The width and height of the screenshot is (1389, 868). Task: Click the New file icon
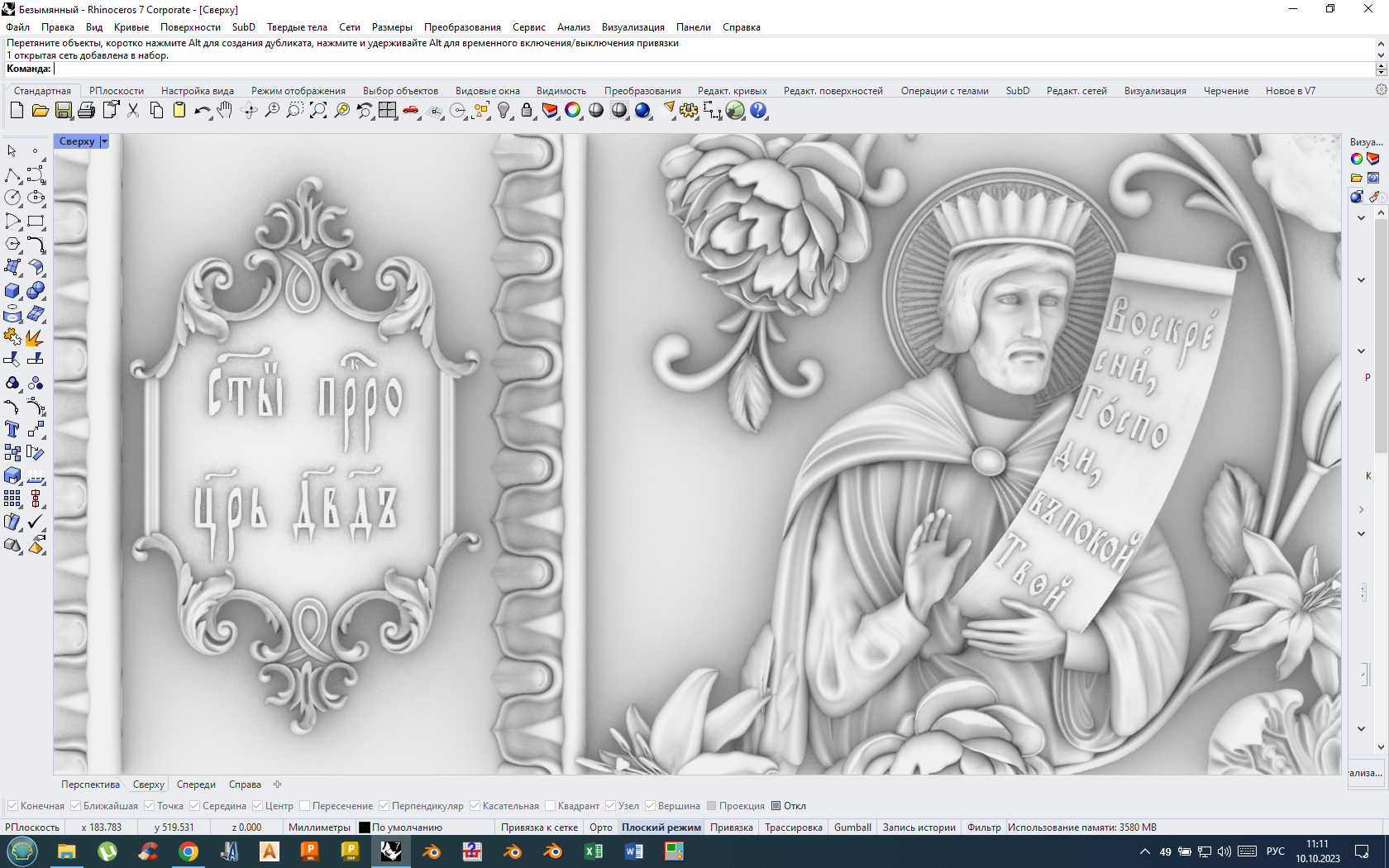(17, 110)
